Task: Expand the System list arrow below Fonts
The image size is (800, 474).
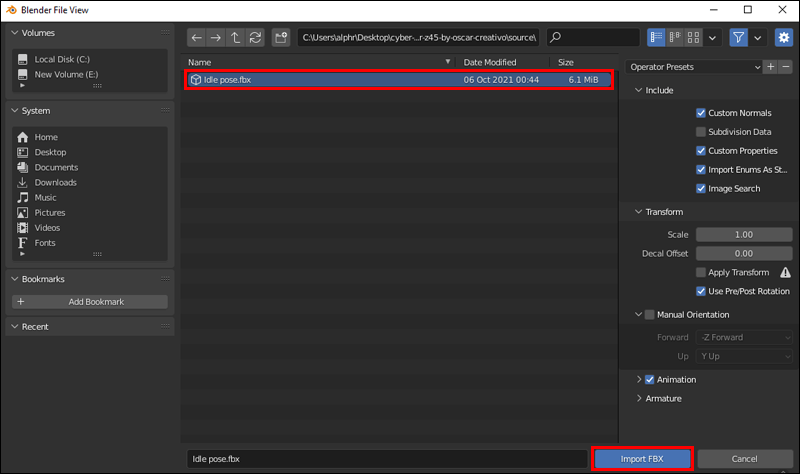Action: pyautogui.click(x=22, y=254)
